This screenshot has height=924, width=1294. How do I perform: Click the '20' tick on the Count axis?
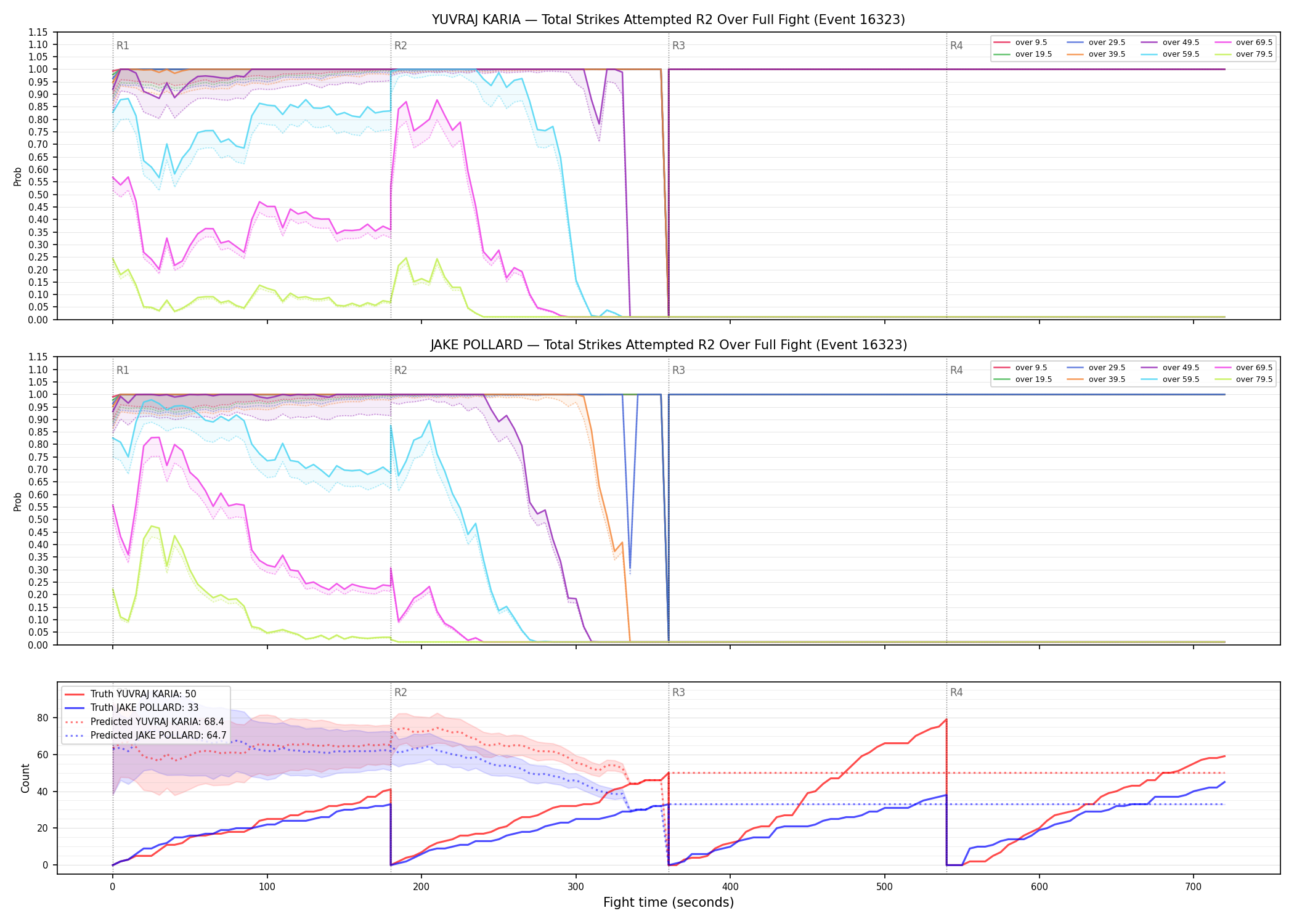pyautogui.click(x=43, y=829)
